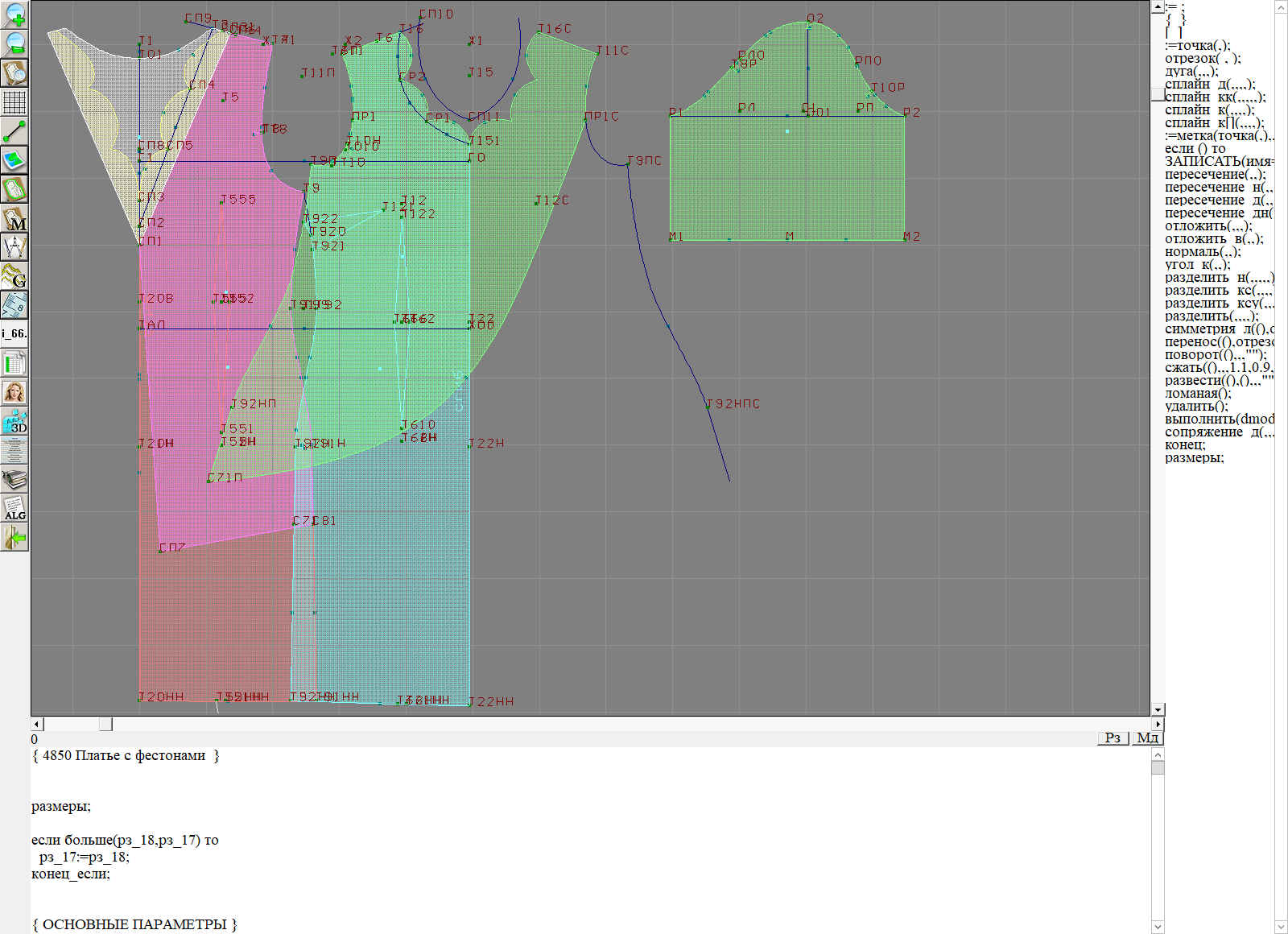This screenshot has width=1288, height=934.
Task: Click the zoom in magnifier icon
Action: [x=14, y=14]
